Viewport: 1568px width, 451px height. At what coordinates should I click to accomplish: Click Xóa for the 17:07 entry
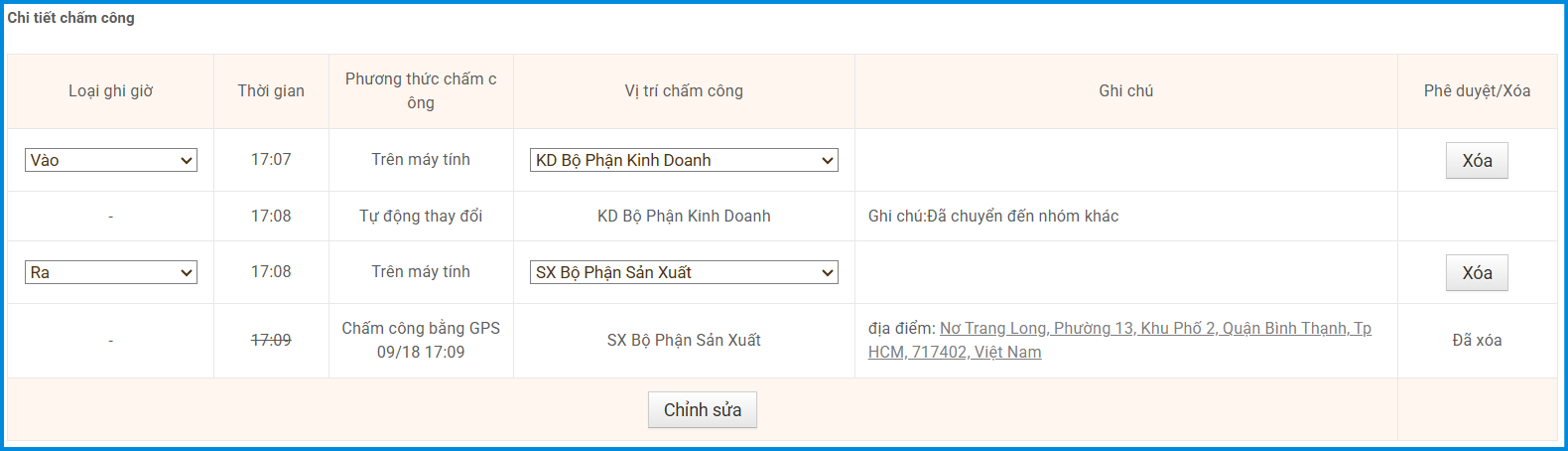(x=1477, y=161)
